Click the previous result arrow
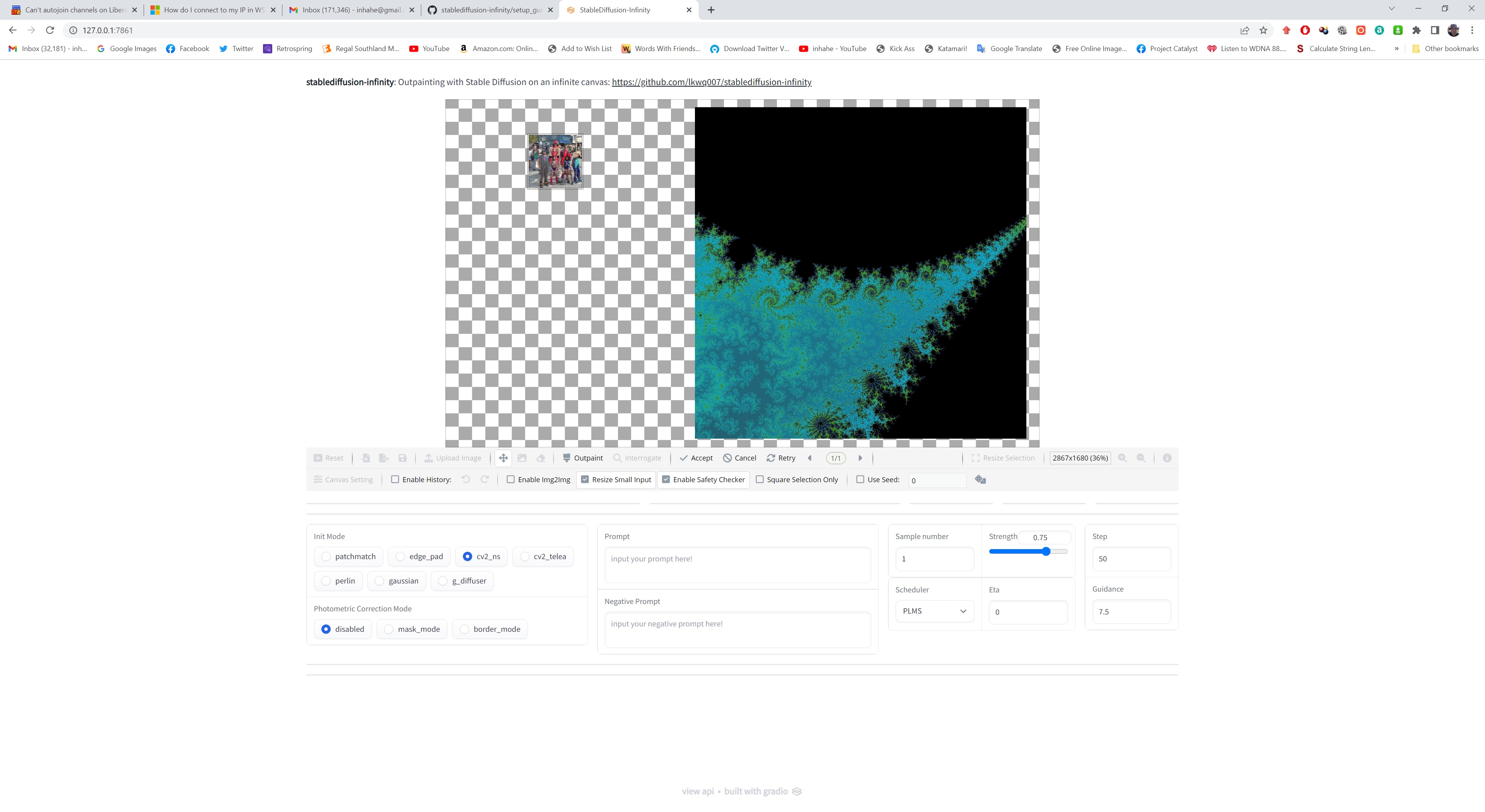 coord(810,458)
